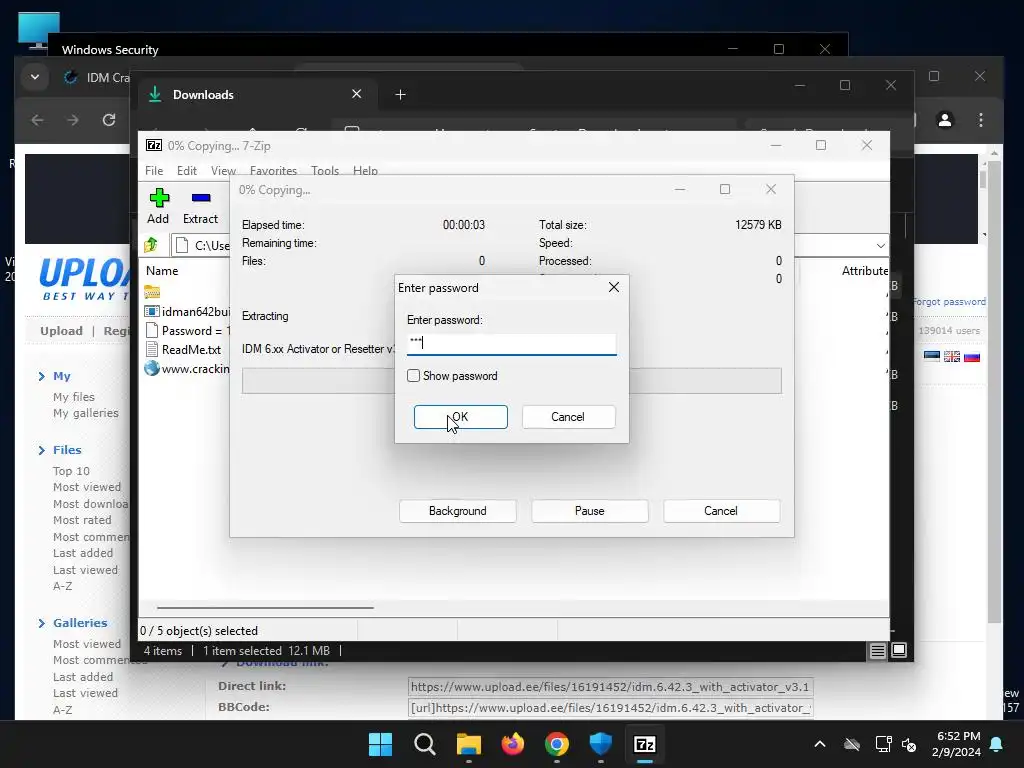Image resolution: width=1024 pixels, height=768 pixels.
Task: Cancel the Copying operation
Action: [x=721, y=511]
